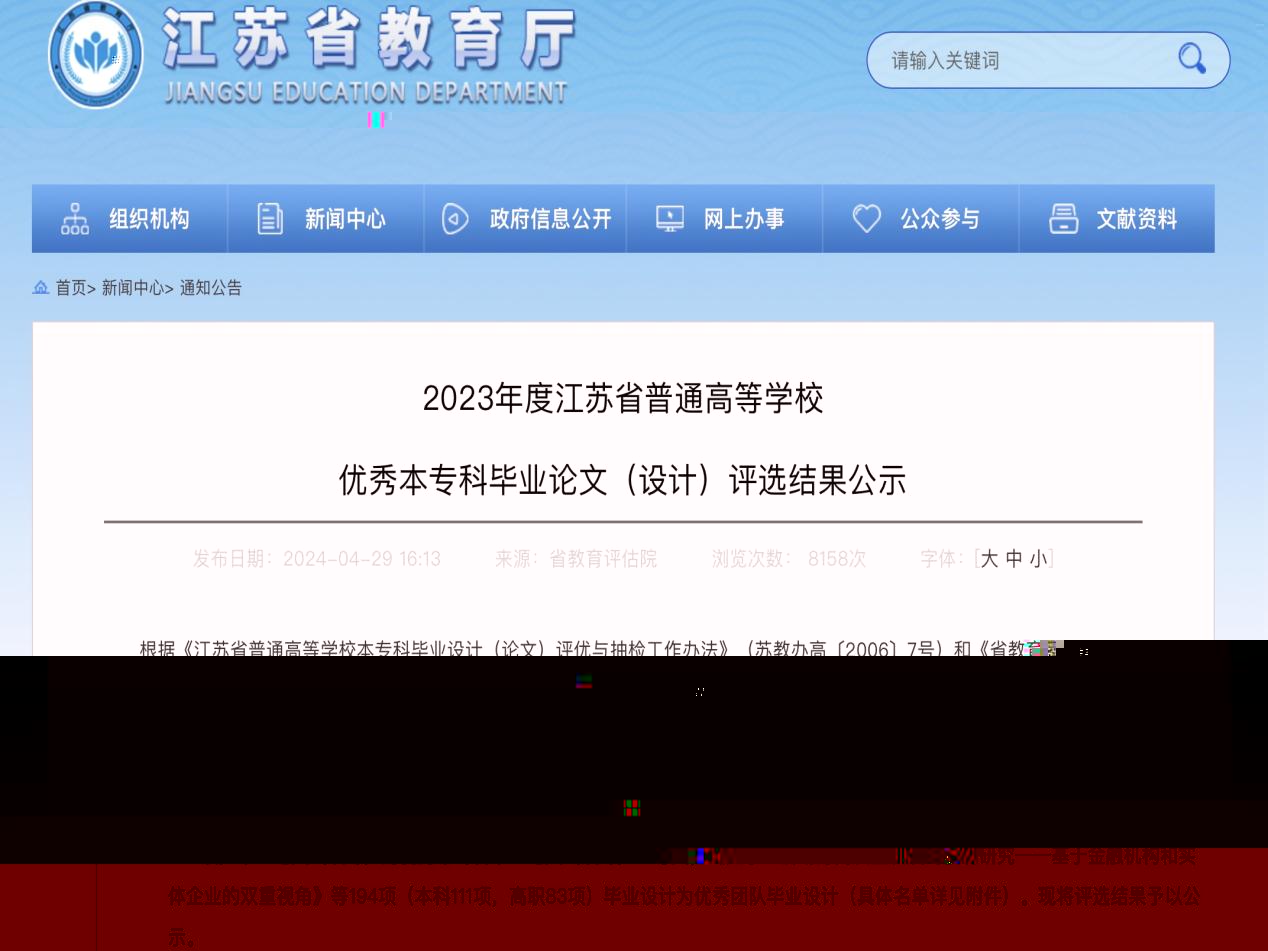Open the 新闻中心 menu
1268x951 pixels.
[326, 219]
